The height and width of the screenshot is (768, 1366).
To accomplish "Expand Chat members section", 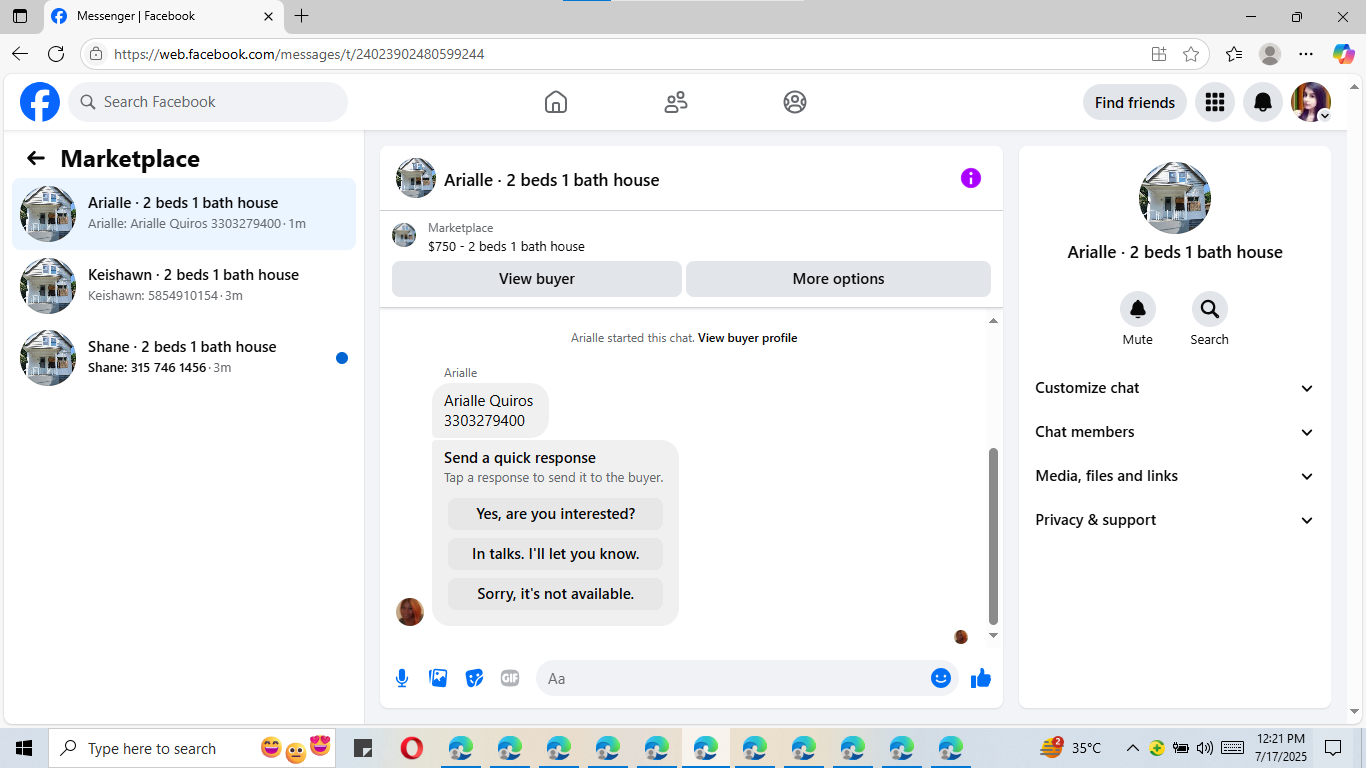I will click(x=1175, y=432).
